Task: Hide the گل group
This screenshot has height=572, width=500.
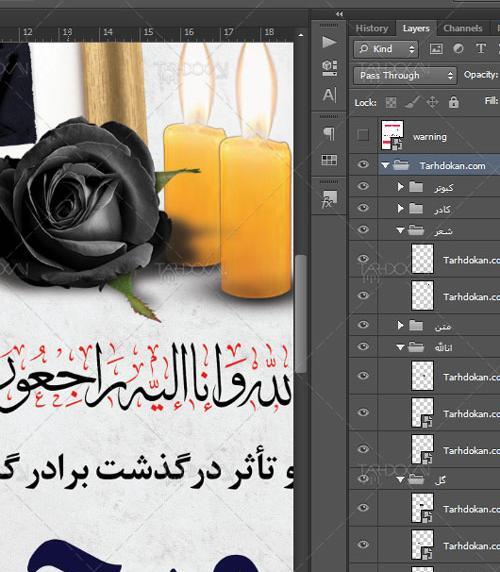Action: tap(363, 478)
